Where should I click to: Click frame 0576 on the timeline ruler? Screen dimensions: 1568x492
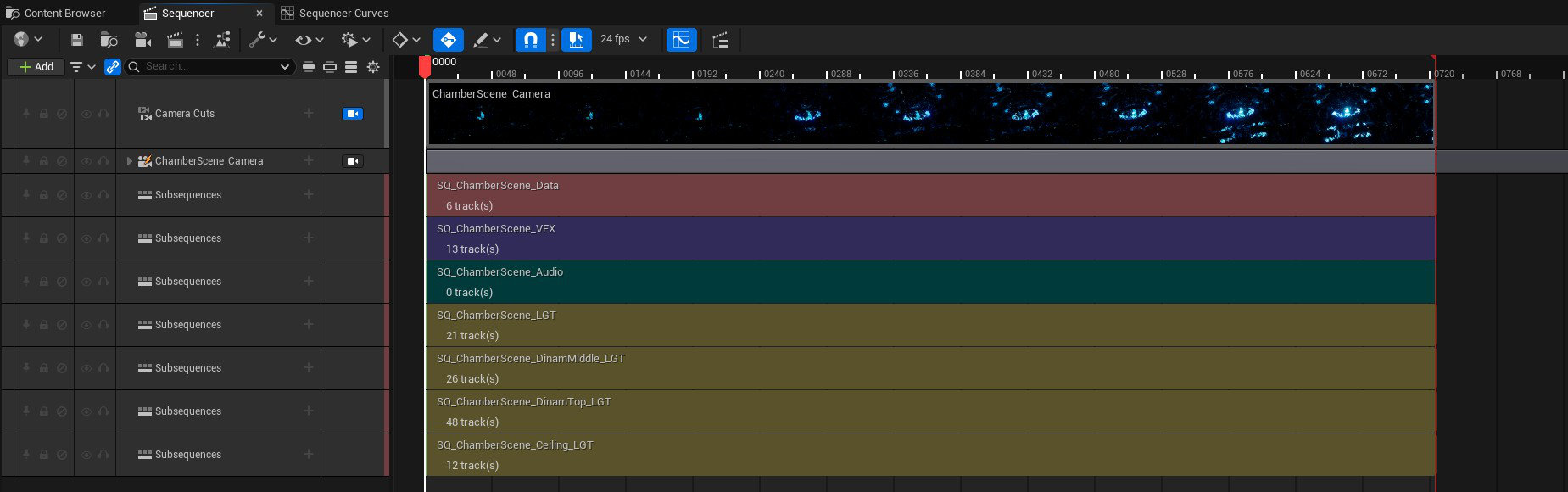click(x=1242, y=74)
